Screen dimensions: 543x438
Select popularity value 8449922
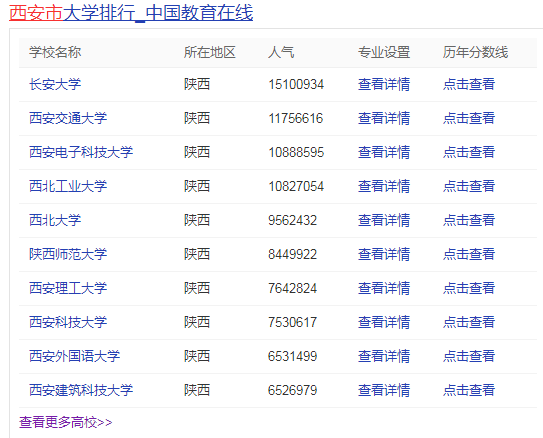point(293,254)
